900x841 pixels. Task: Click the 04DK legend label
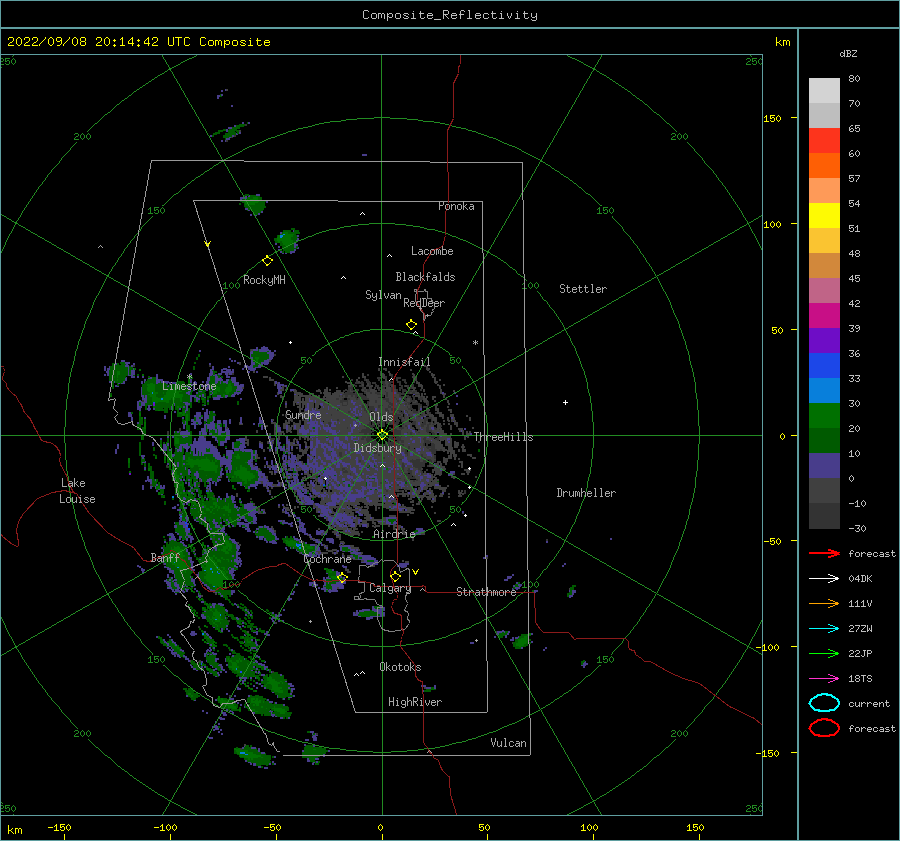[860, 578]
